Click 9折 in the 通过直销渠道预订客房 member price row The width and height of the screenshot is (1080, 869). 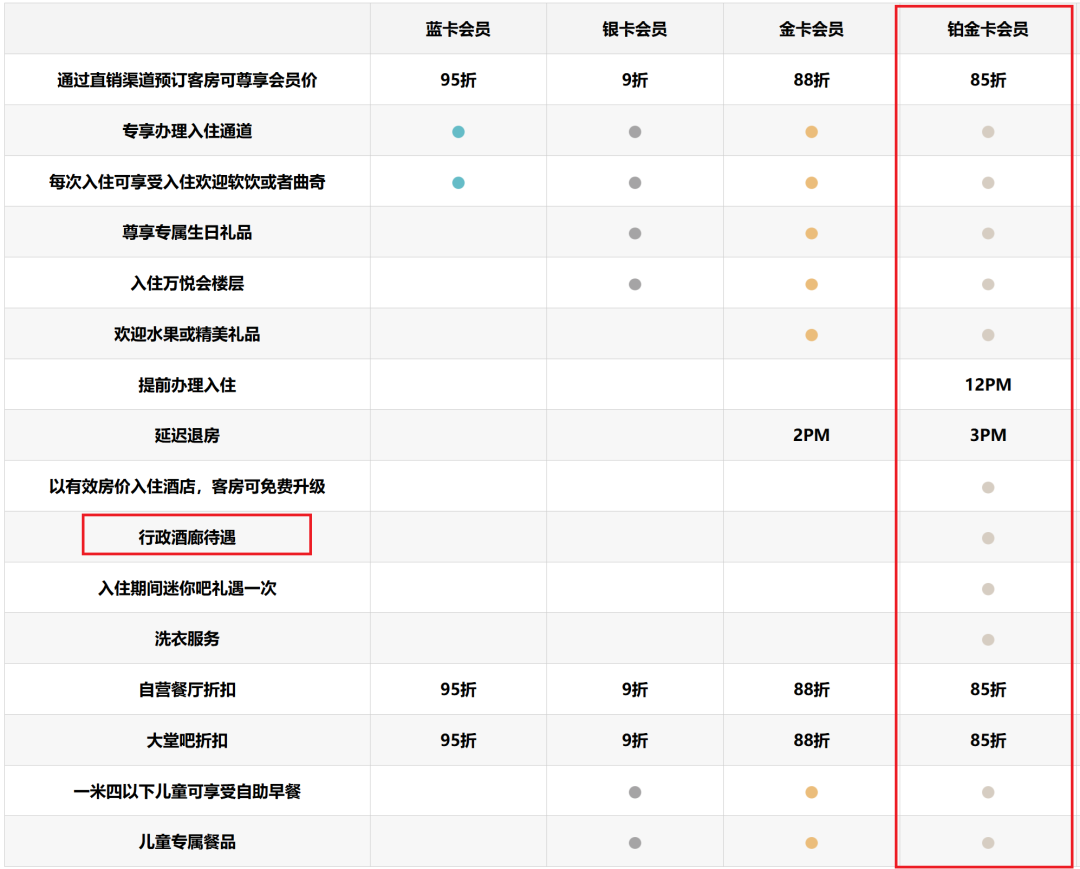635,80
